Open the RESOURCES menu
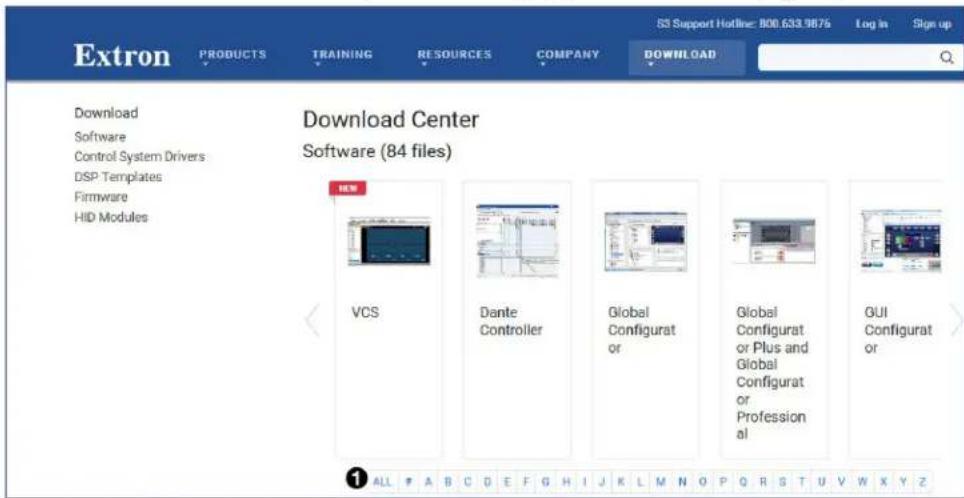Viewport: 964px width, 498px height. 454,55
